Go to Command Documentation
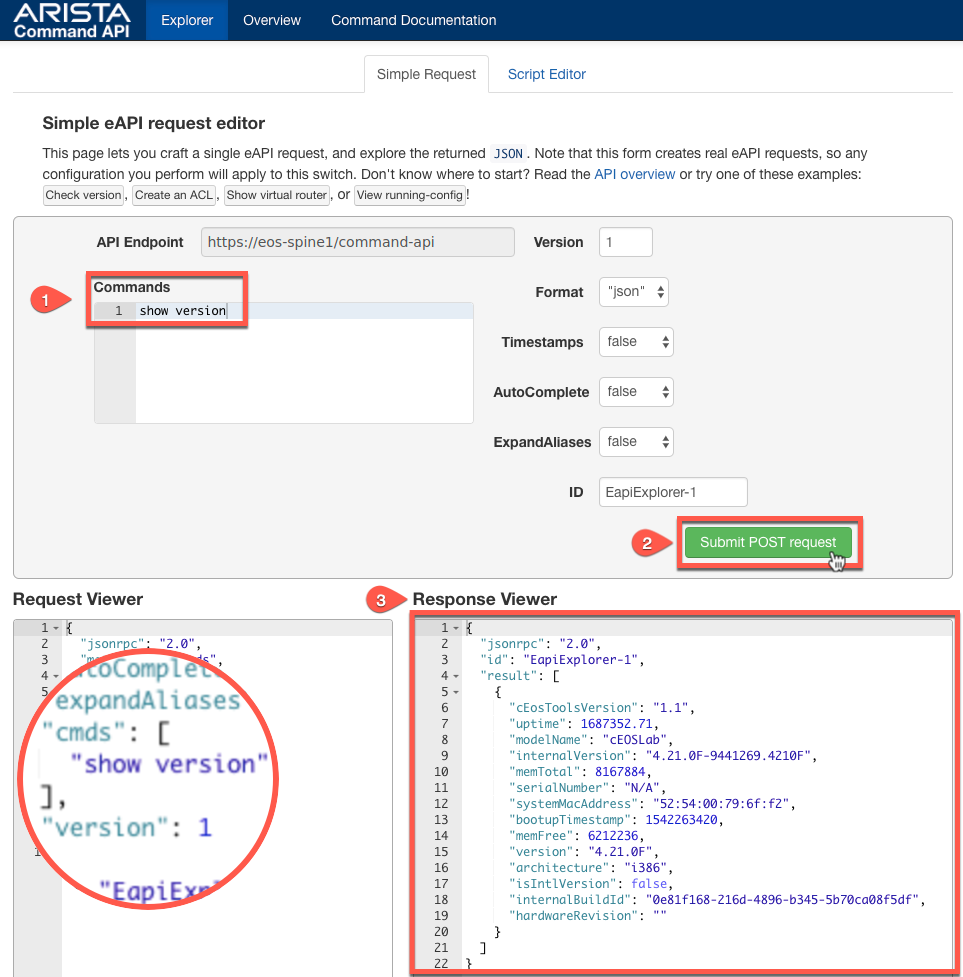Image resolution: width=963 pixels, height=977 pixels. point(413,20)
